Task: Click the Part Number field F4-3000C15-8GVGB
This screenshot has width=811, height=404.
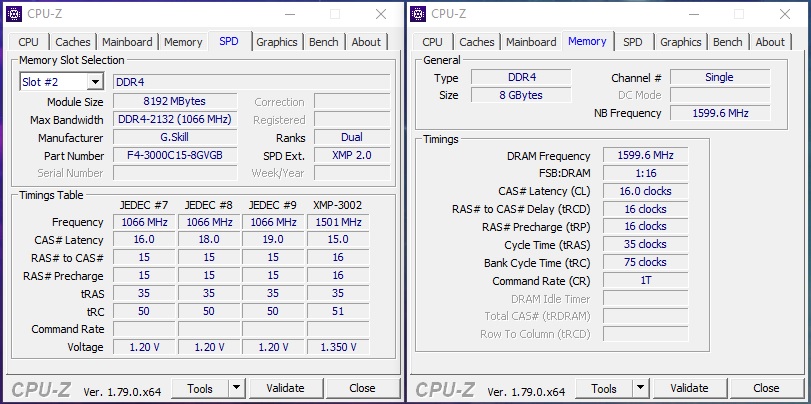Action: 174,156
